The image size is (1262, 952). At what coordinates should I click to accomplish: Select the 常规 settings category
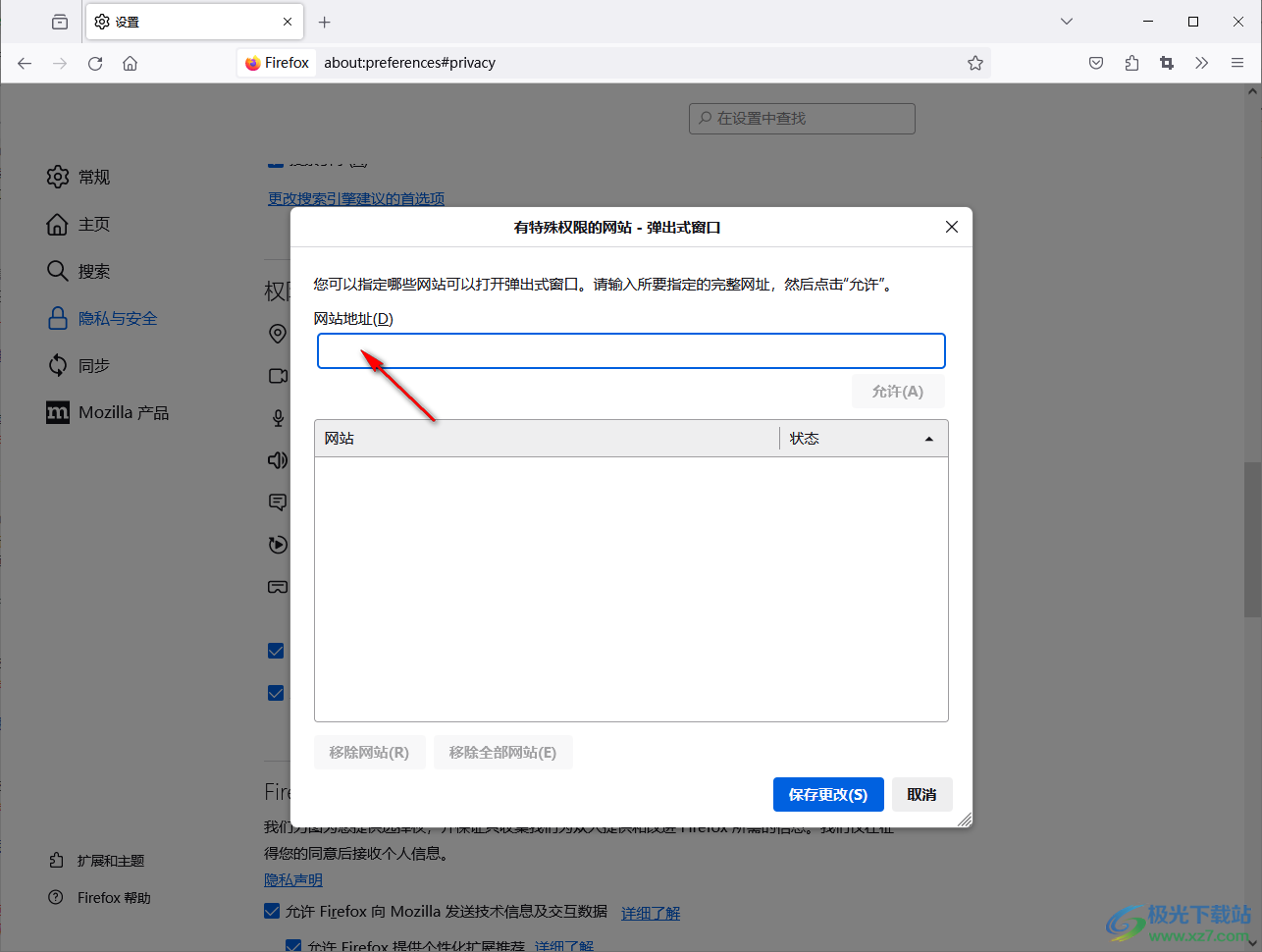(x=79, y=177)
